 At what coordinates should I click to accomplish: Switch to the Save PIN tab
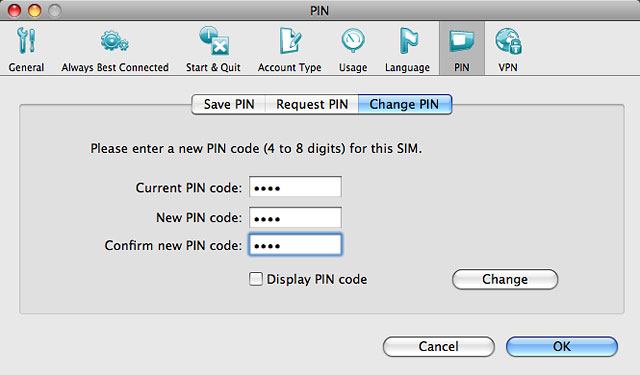[x=229, y=104]
